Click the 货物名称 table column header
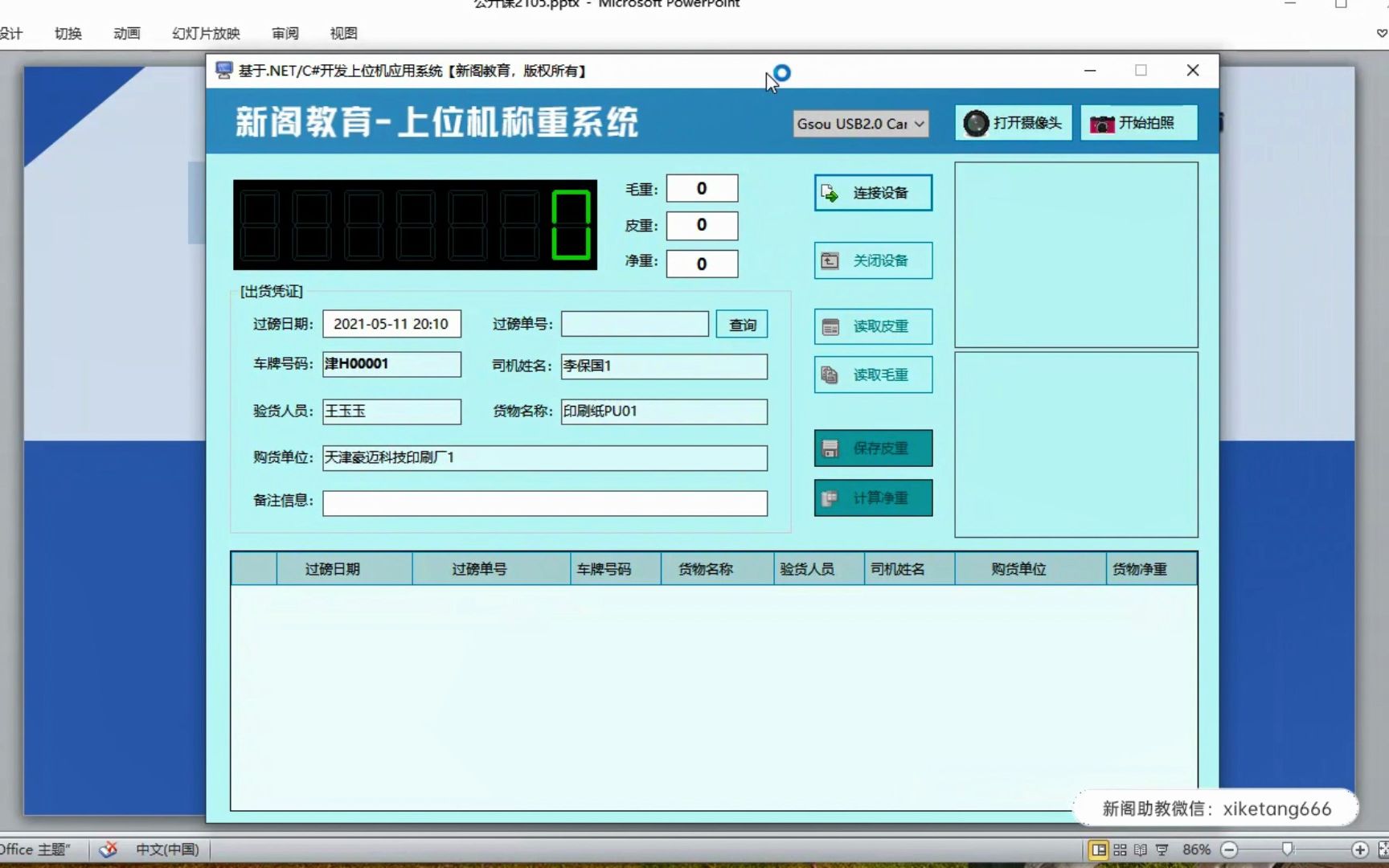This screenshot has width=1389, height=868. [x=718, y=569]
